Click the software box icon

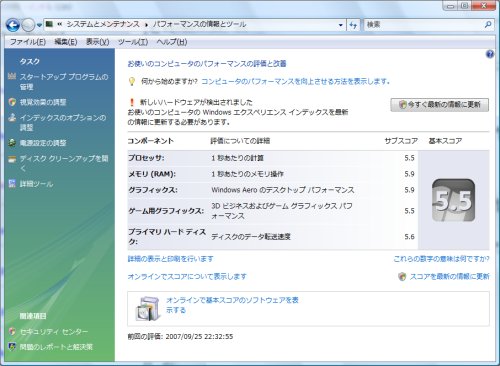(147, 308)
